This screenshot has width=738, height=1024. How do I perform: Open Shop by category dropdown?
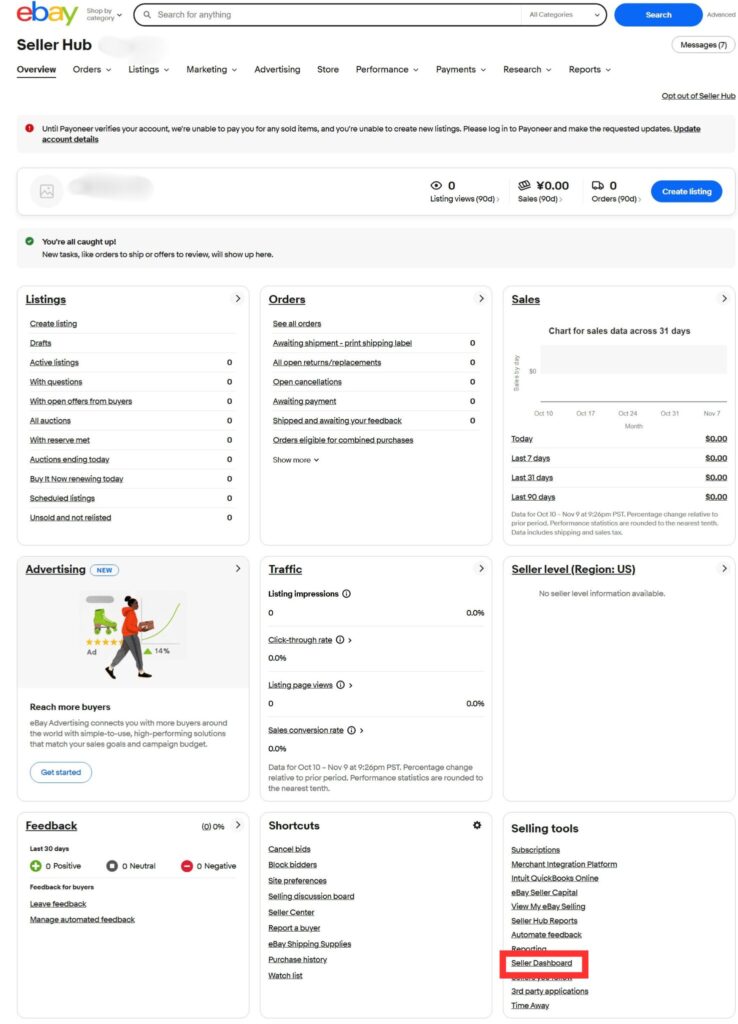coord(104,15)
